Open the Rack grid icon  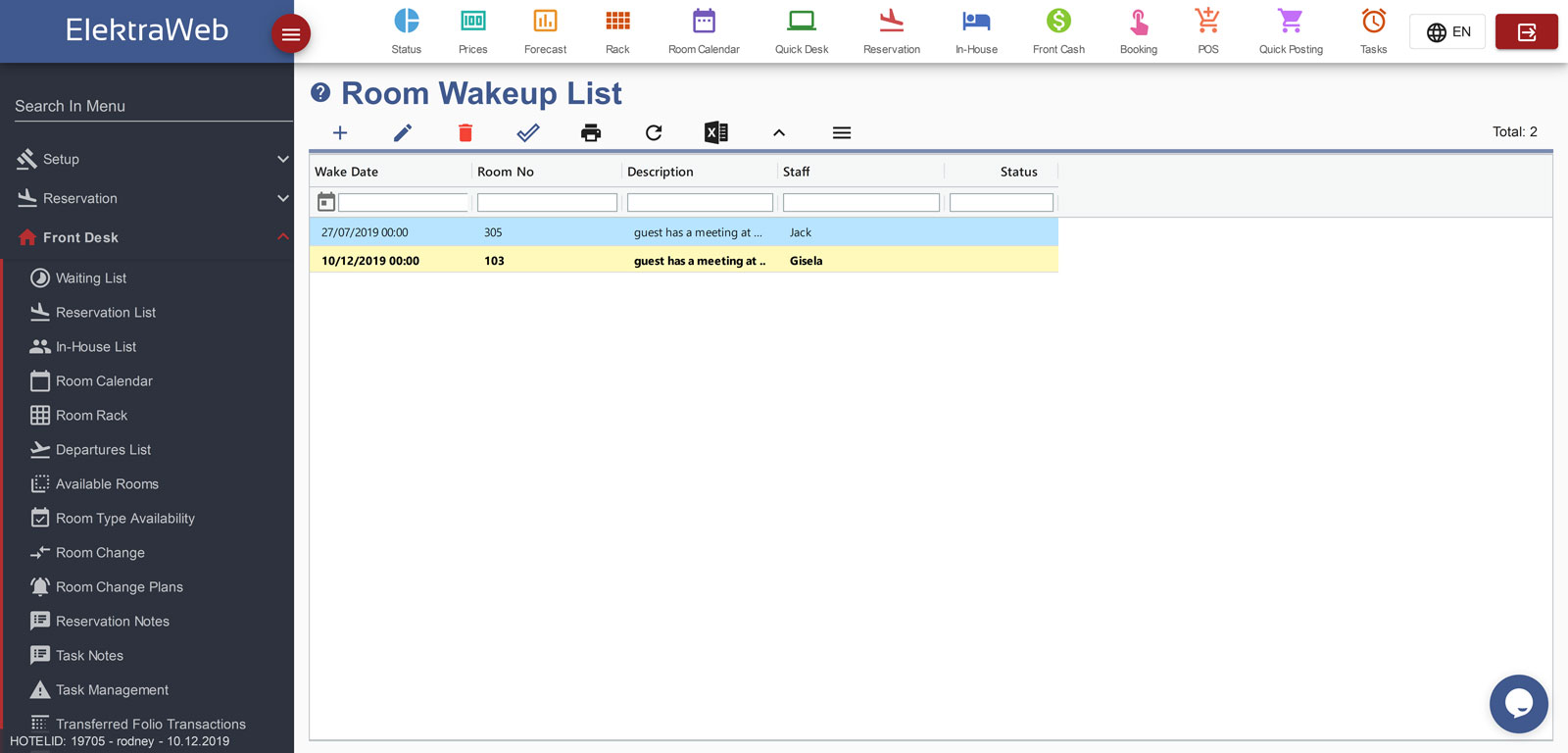click(x=617, y=21)
